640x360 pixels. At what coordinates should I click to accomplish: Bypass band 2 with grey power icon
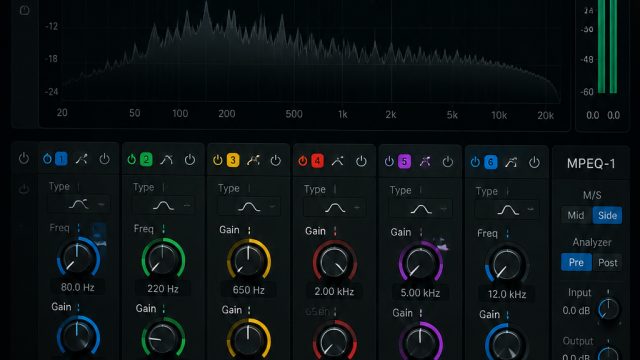click(190, 160)
